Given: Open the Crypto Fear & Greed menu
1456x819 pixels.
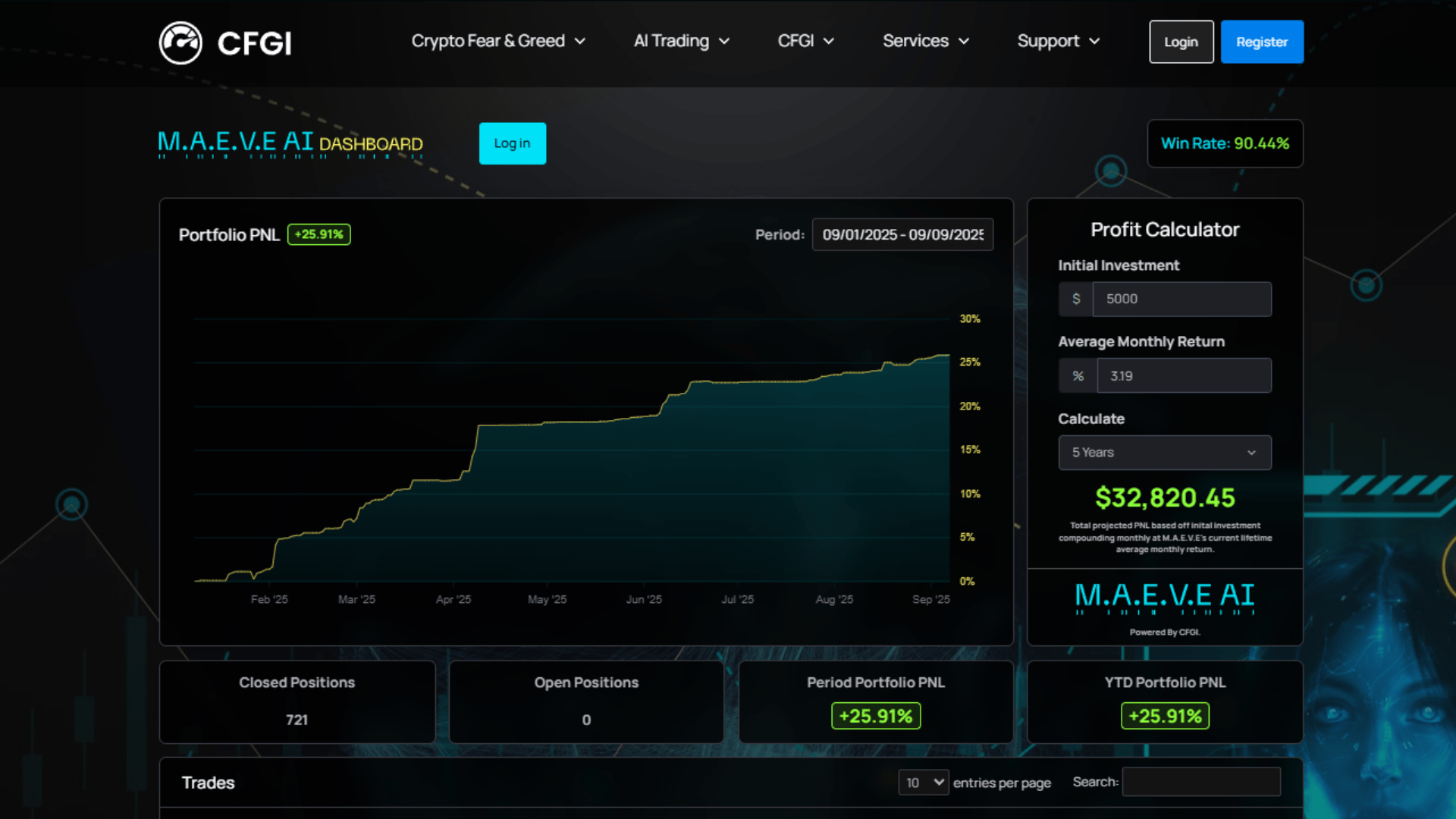Looking at the screenshot, I should pyautogui.click(x=497, y=42).
